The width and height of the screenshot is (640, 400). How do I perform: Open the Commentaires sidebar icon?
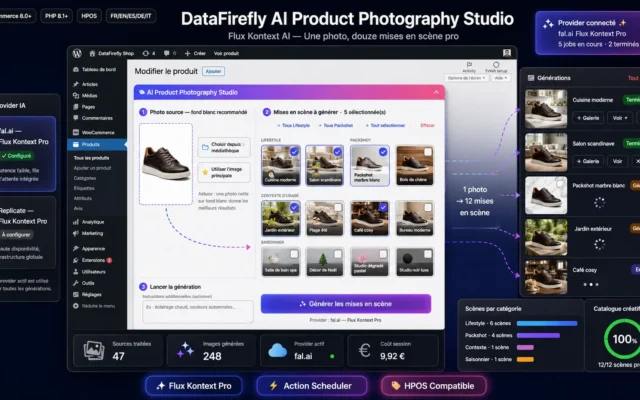point(76,118)
